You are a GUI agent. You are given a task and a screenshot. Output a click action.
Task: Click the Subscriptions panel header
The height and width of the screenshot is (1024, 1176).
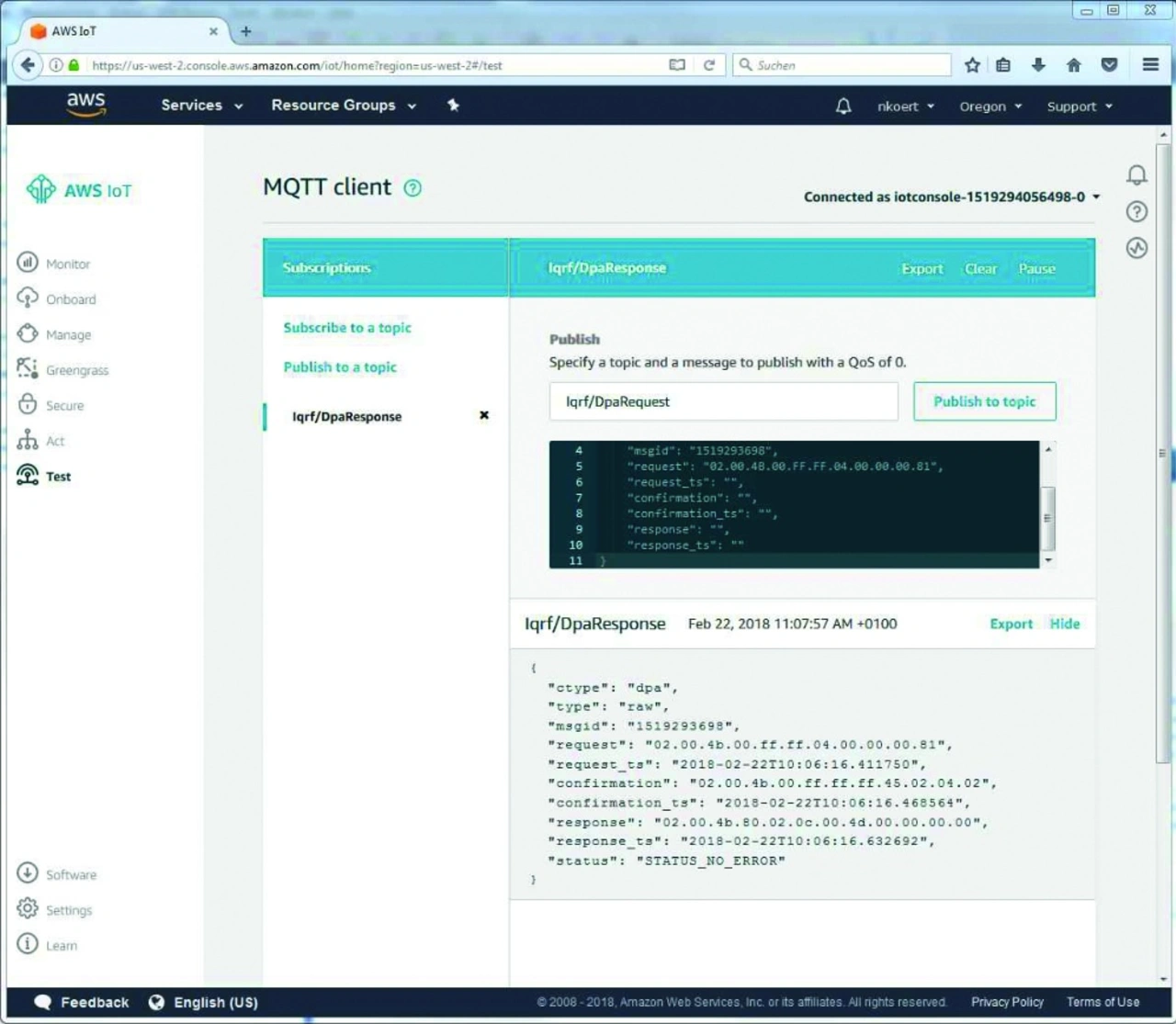point(386,267)
